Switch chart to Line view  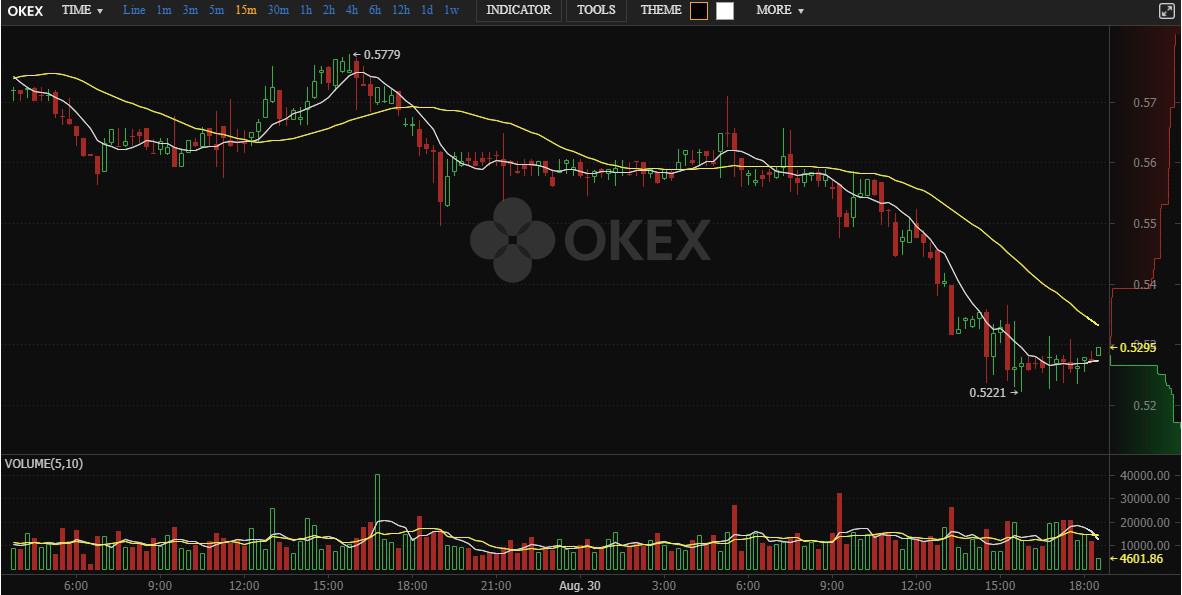tap(134, 11)
